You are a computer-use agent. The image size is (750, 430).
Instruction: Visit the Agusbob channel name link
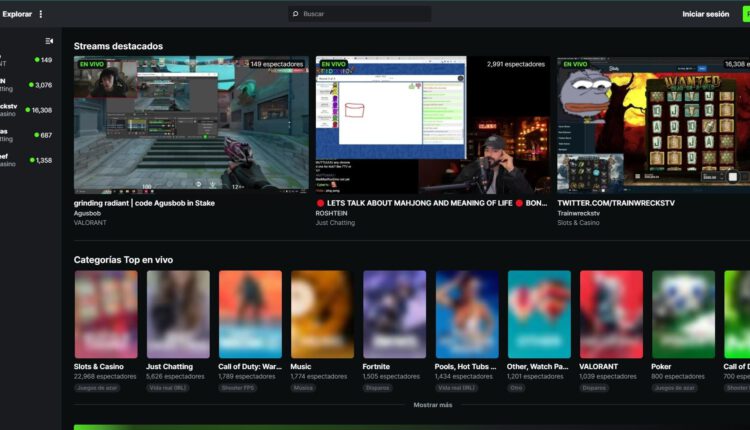(x=87, y=213)
